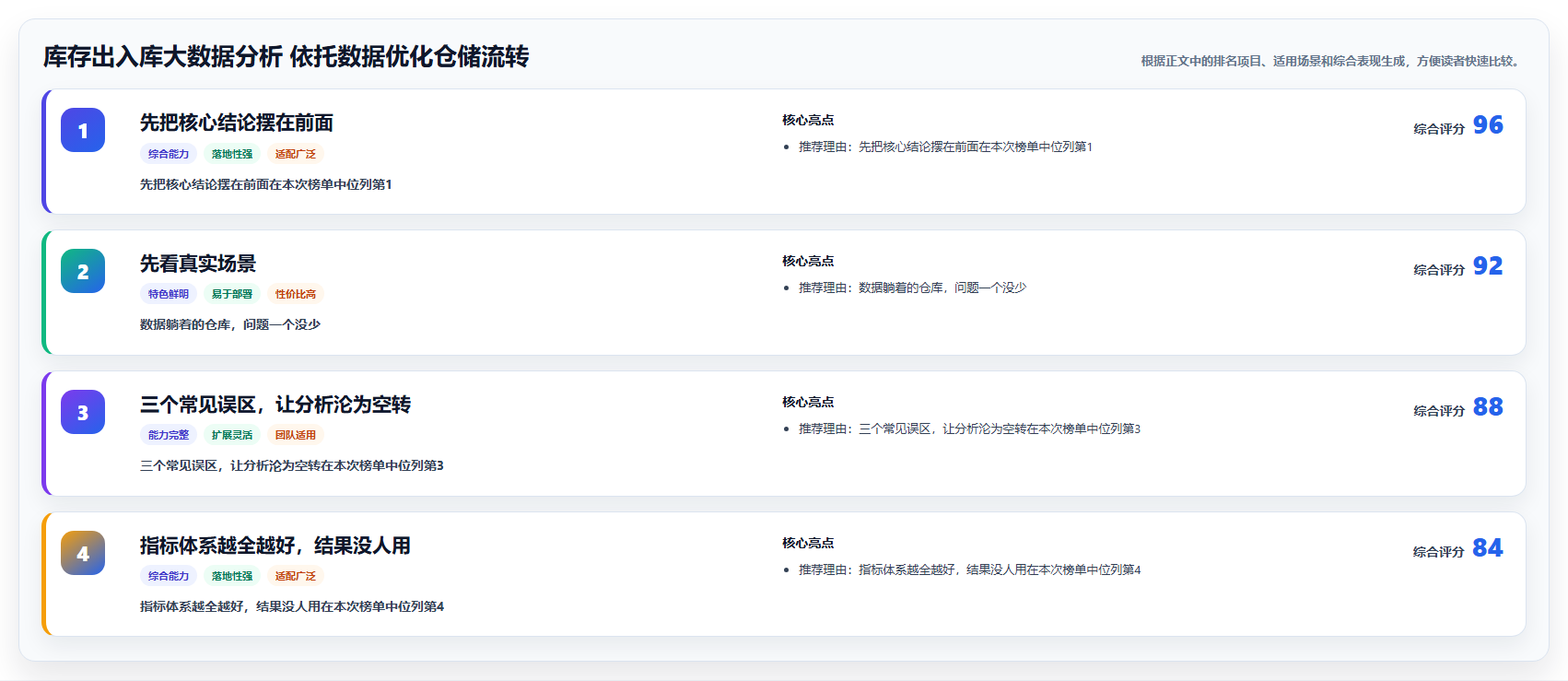Click 综合评分 label beside 92
This screenshot has width=1568, height=681.
pyautogui.click(x=1439, y=270)
